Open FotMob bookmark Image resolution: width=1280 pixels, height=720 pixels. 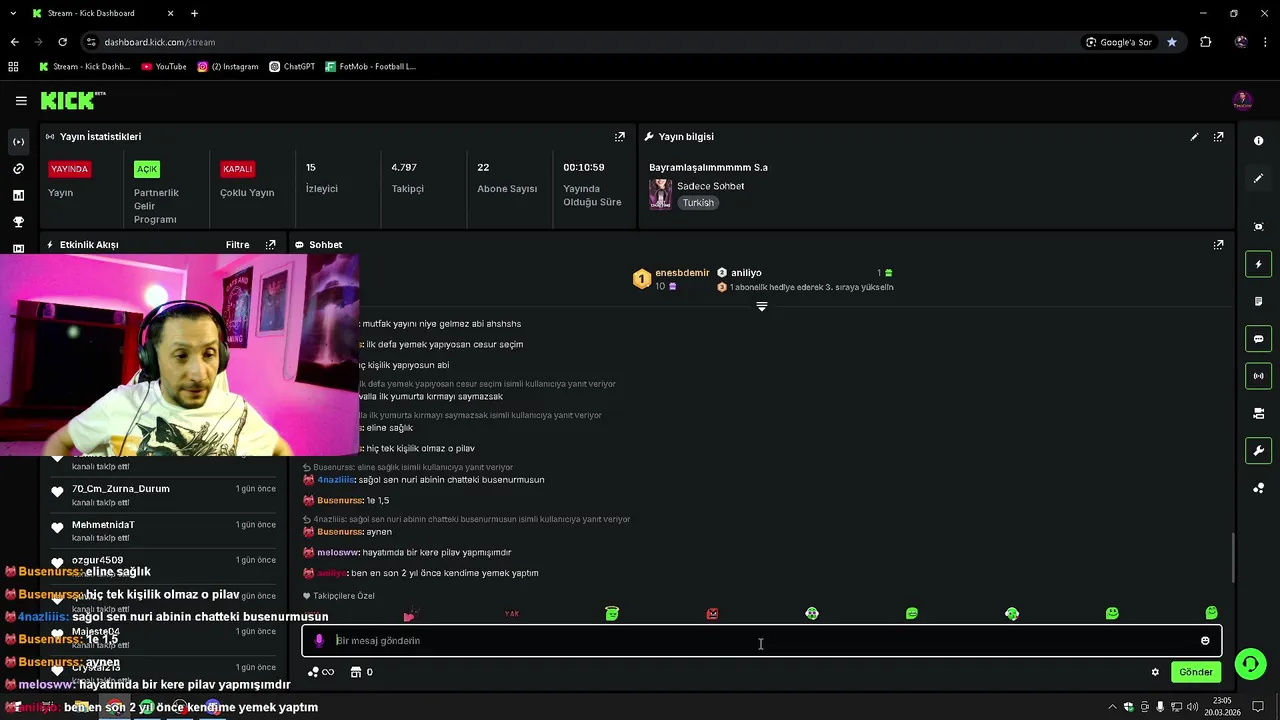tap(370, 67)
